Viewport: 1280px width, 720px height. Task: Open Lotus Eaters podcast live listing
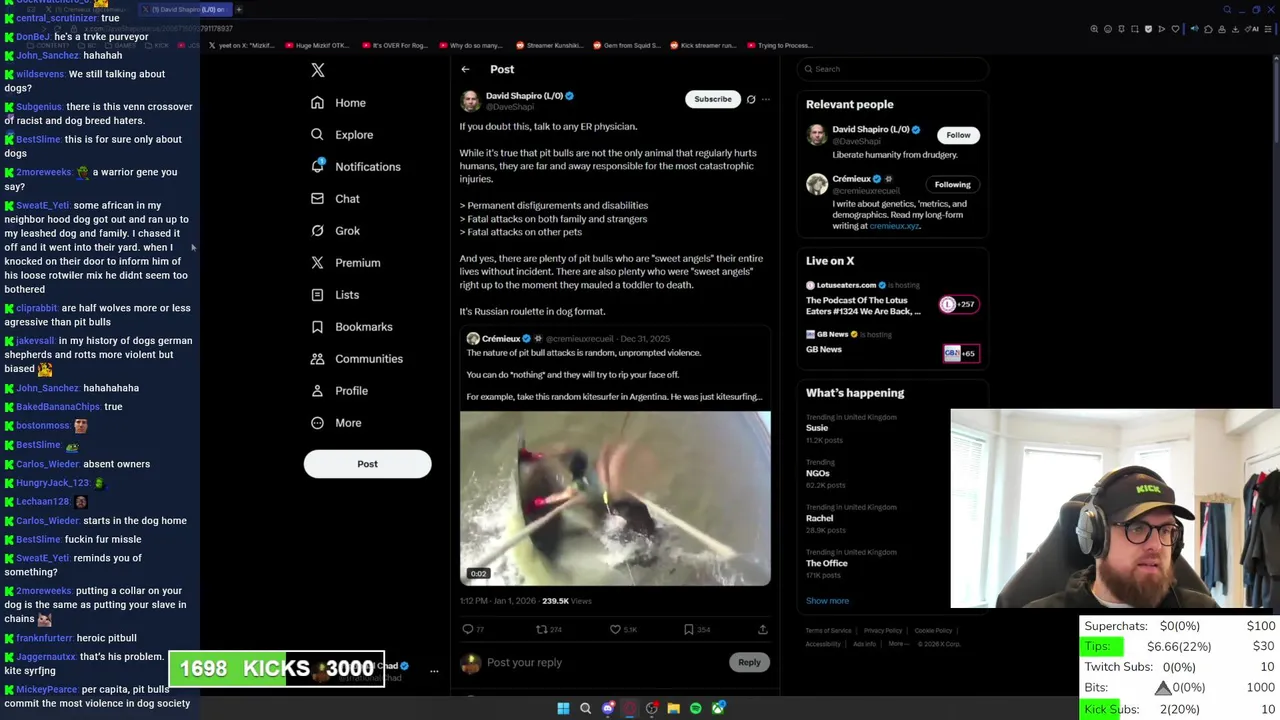pyautogui.click(x=892, y=300)
